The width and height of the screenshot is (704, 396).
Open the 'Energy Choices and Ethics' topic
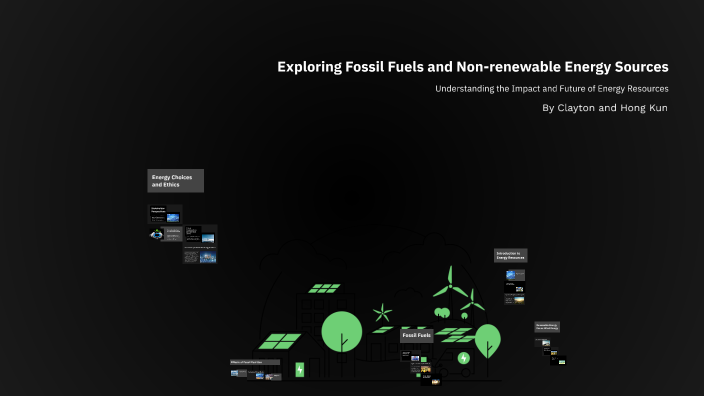[x=176, y=181]
